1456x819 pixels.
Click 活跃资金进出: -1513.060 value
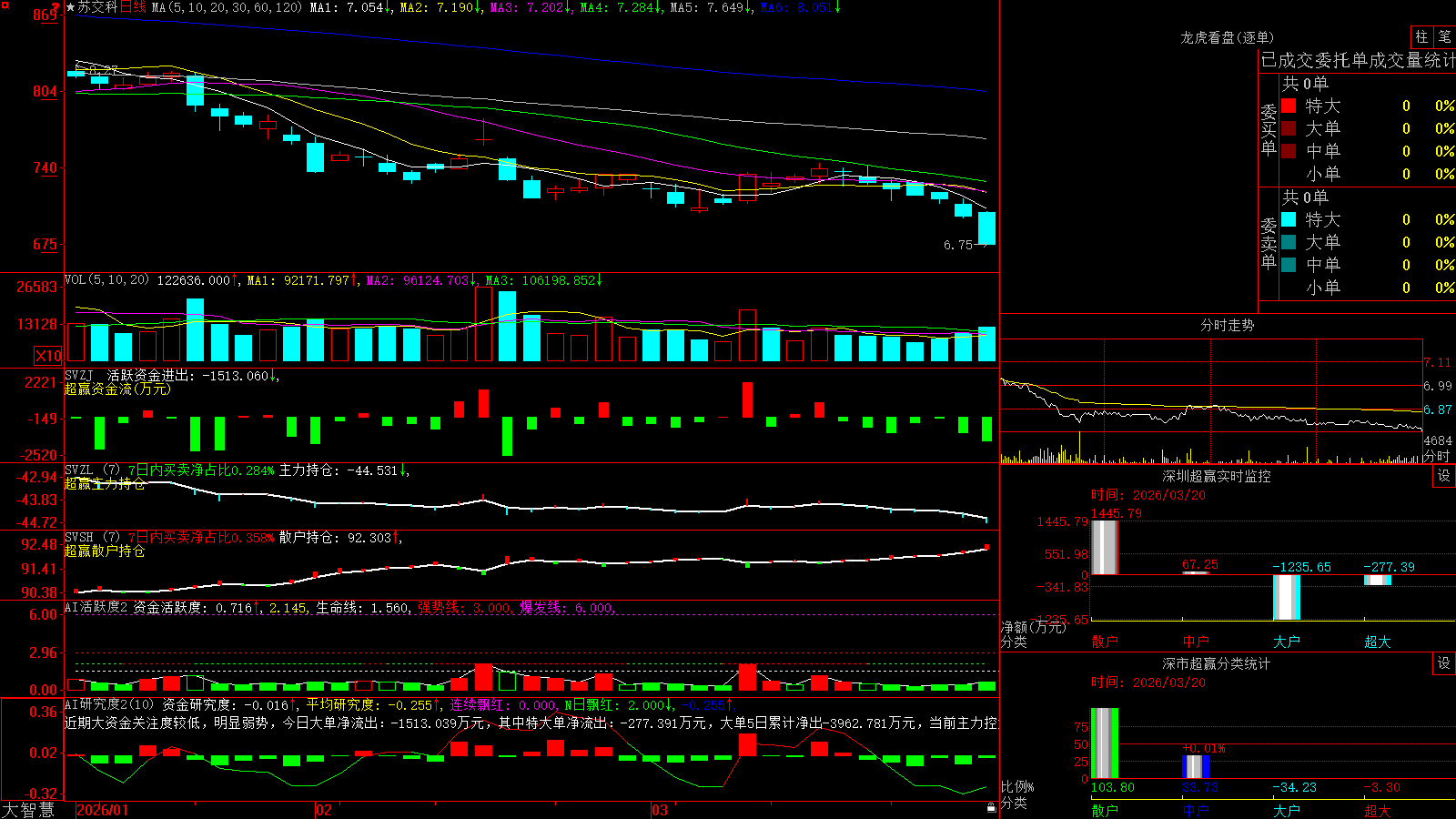[x=193, y=375]
